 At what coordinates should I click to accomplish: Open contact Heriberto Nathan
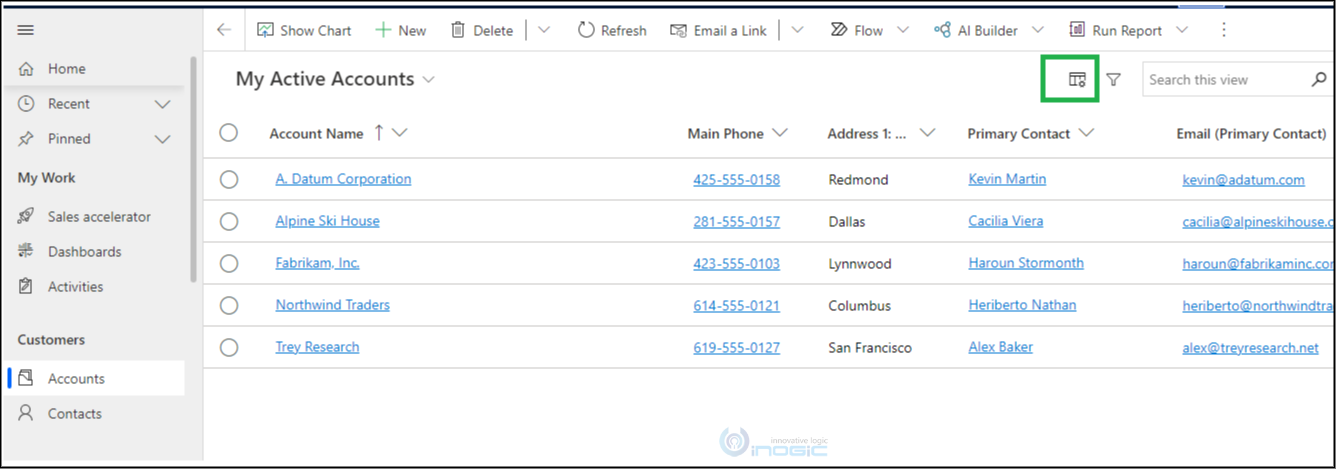(1022, 305)
